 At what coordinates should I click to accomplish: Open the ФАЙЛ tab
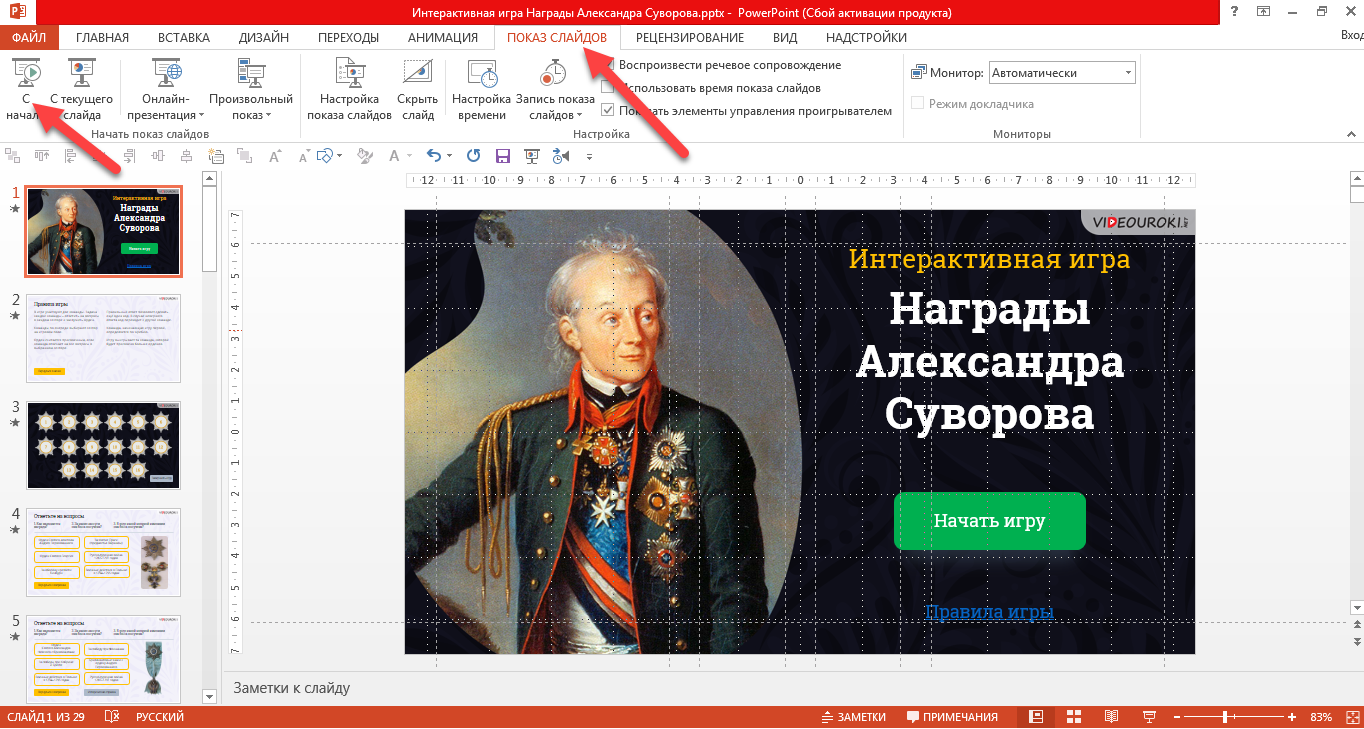click(29, 37)
